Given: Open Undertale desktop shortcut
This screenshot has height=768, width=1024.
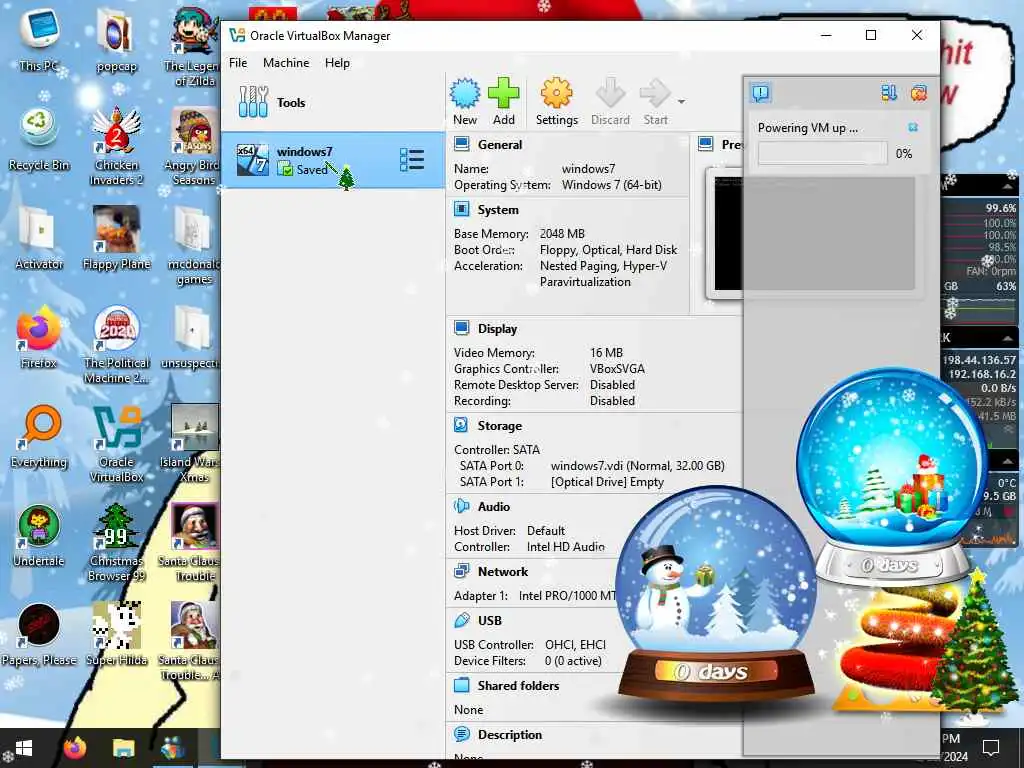Looking at the screenshot, I should click(x=39, y=536).
